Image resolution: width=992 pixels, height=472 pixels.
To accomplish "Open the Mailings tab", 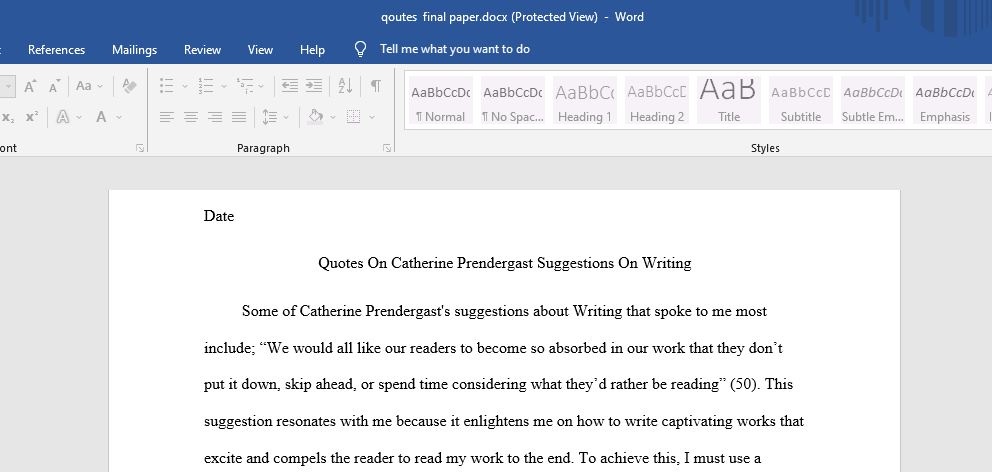I will pos(134,49).
